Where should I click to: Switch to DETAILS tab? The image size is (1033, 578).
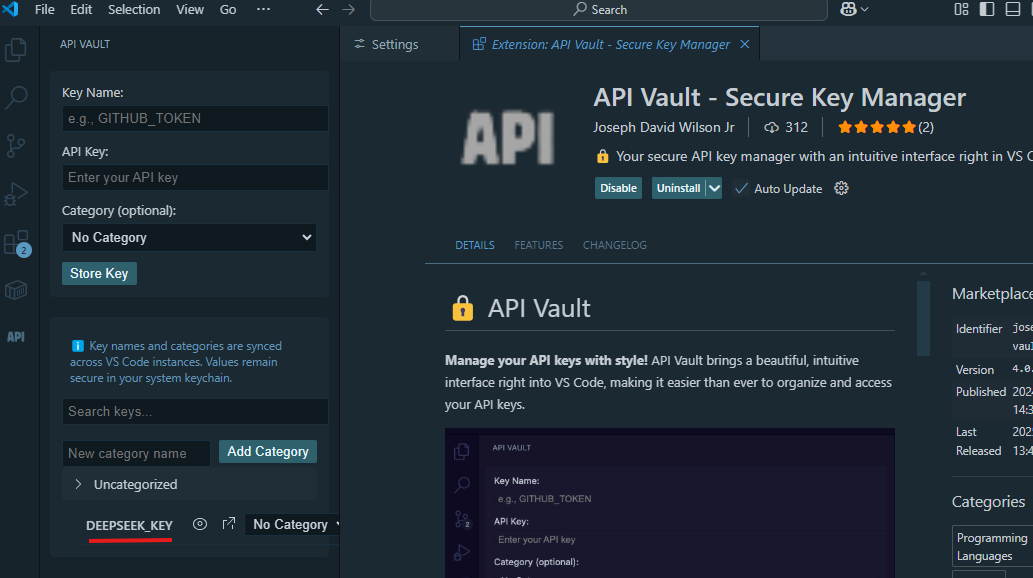click(474, 245)
